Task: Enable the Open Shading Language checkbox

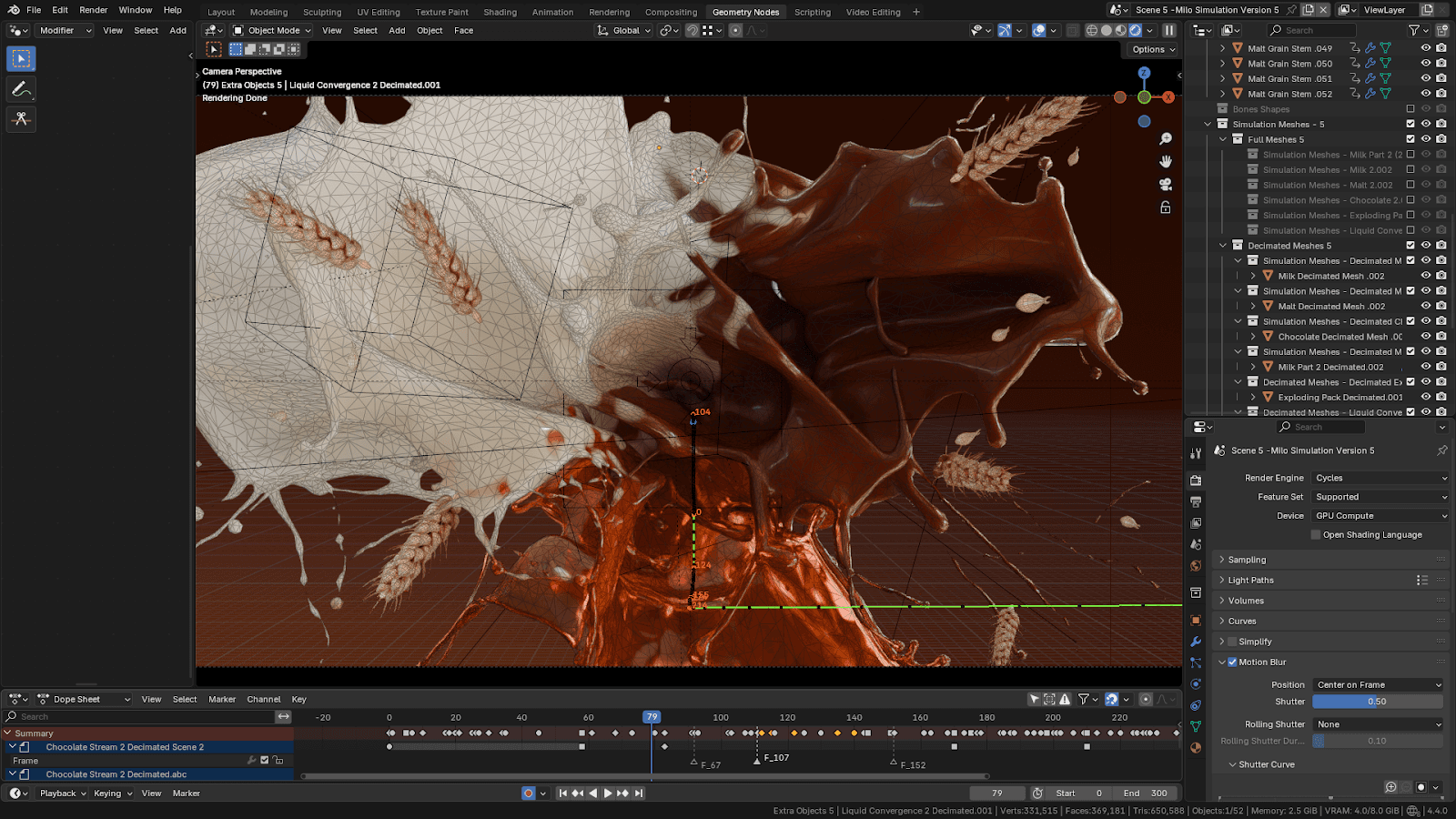Action: [1316, 535]
